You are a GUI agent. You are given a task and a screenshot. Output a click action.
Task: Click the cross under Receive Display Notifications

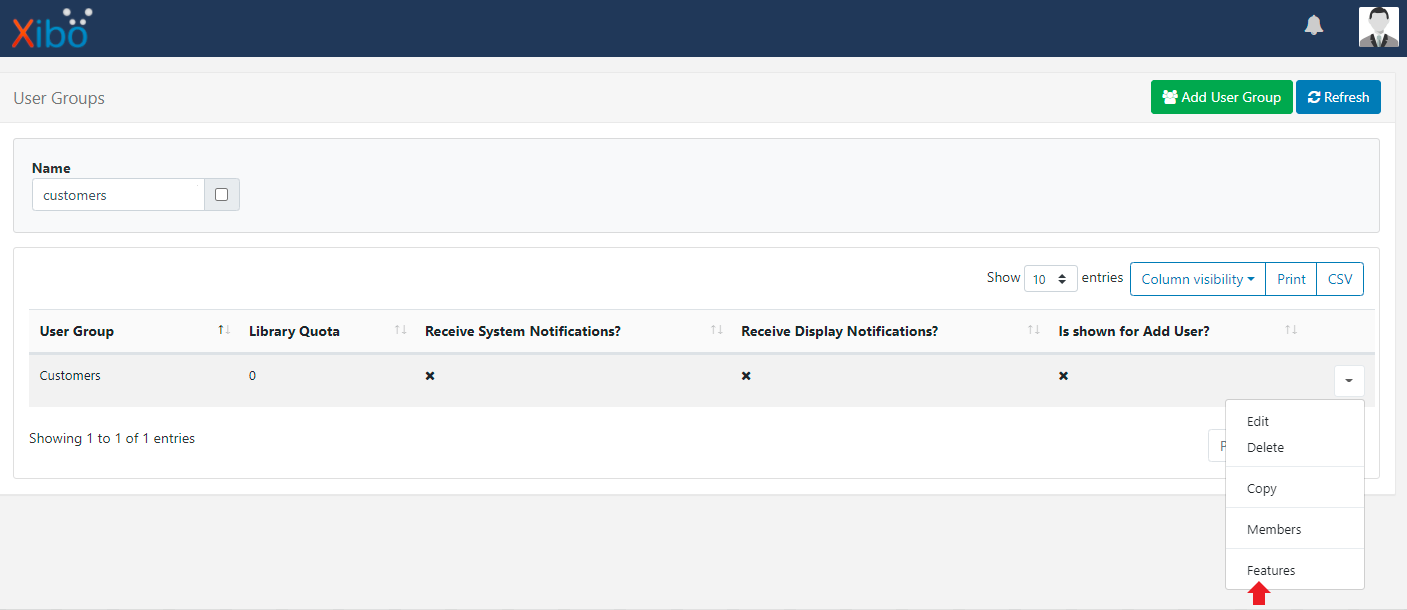point(746,376)
